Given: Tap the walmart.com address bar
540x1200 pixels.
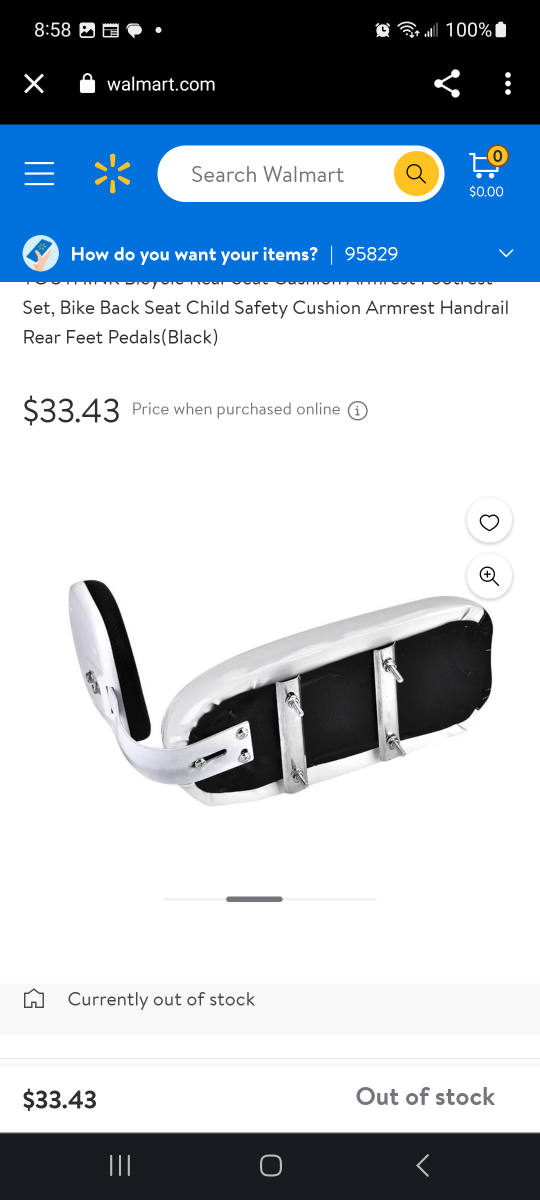Looking at the screenshot, I should 161,84.
